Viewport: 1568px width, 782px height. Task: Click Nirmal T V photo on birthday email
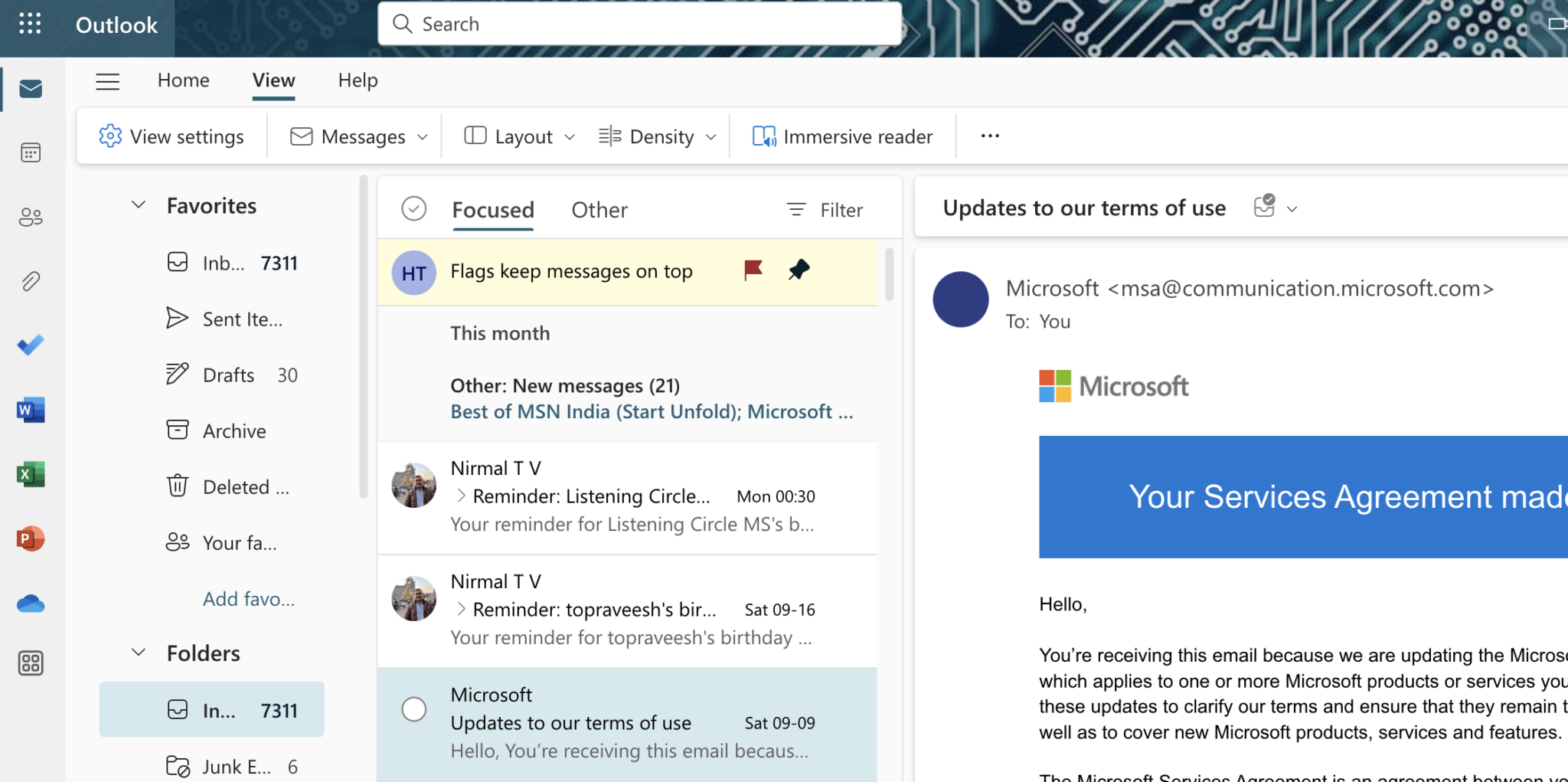click(x=414, y=598)
